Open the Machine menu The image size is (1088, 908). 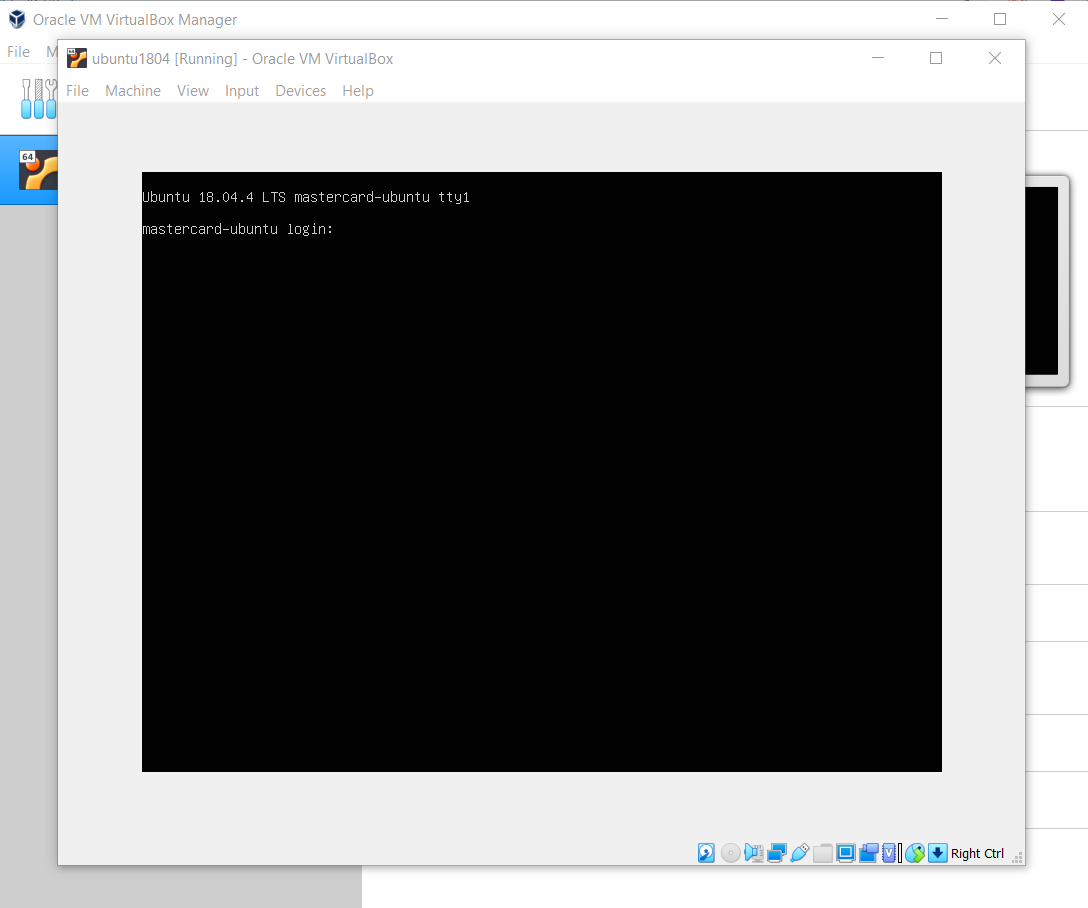tap(133, 91)
